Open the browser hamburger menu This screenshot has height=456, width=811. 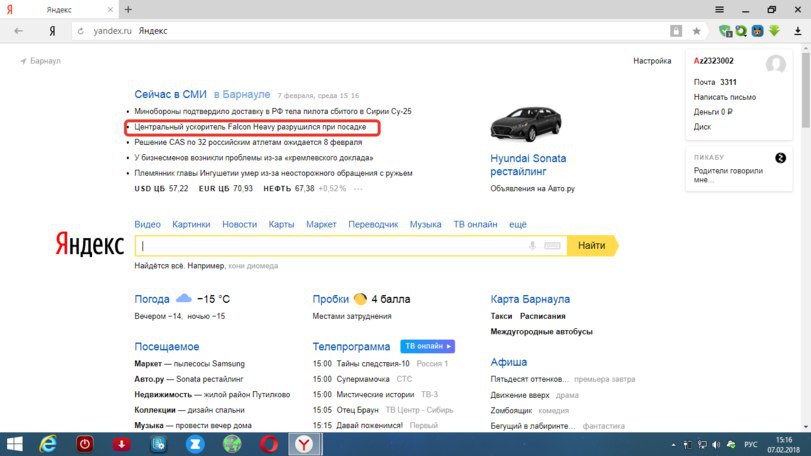719,9
